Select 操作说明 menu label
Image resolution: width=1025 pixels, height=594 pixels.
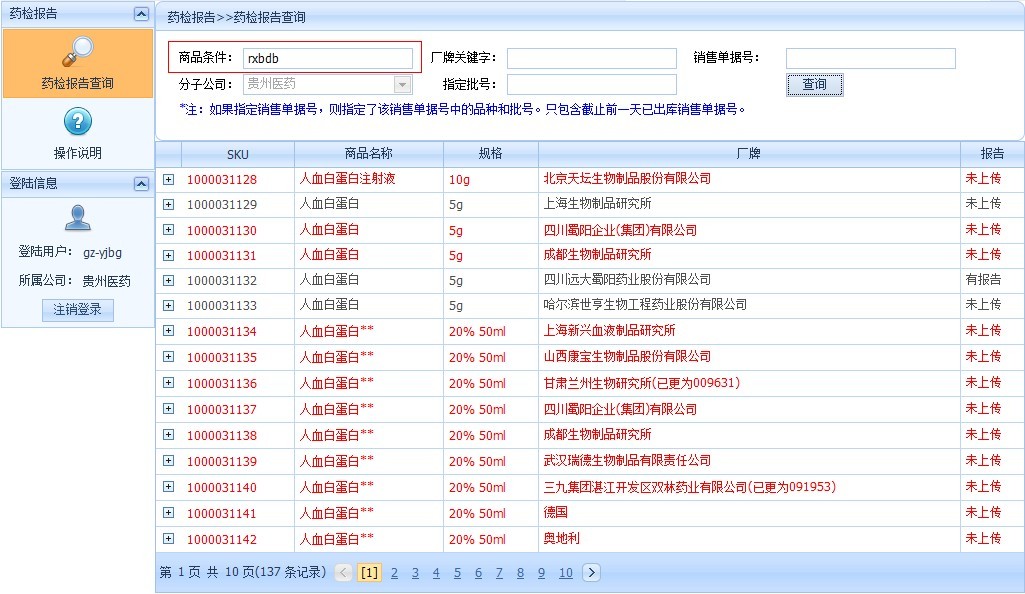pos(78,154)
